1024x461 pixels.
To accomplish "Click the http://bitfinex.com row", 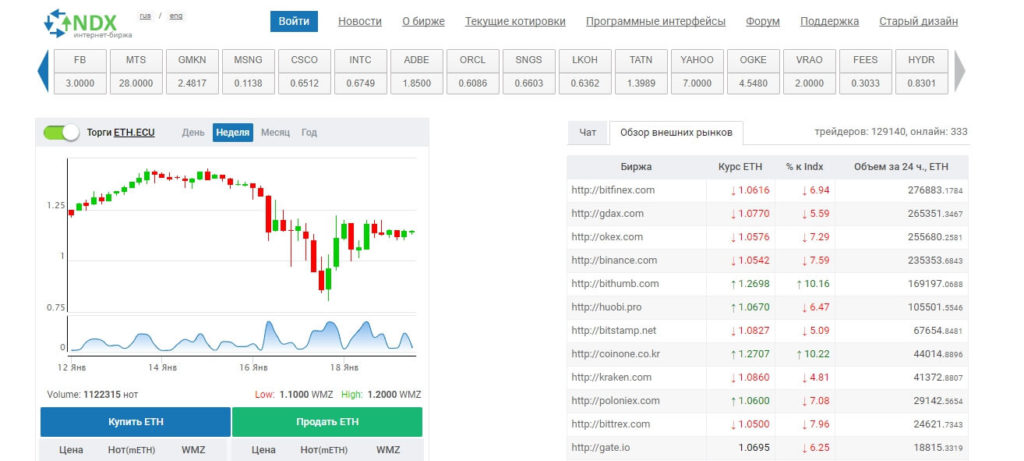I will click(x=768, y=190).
